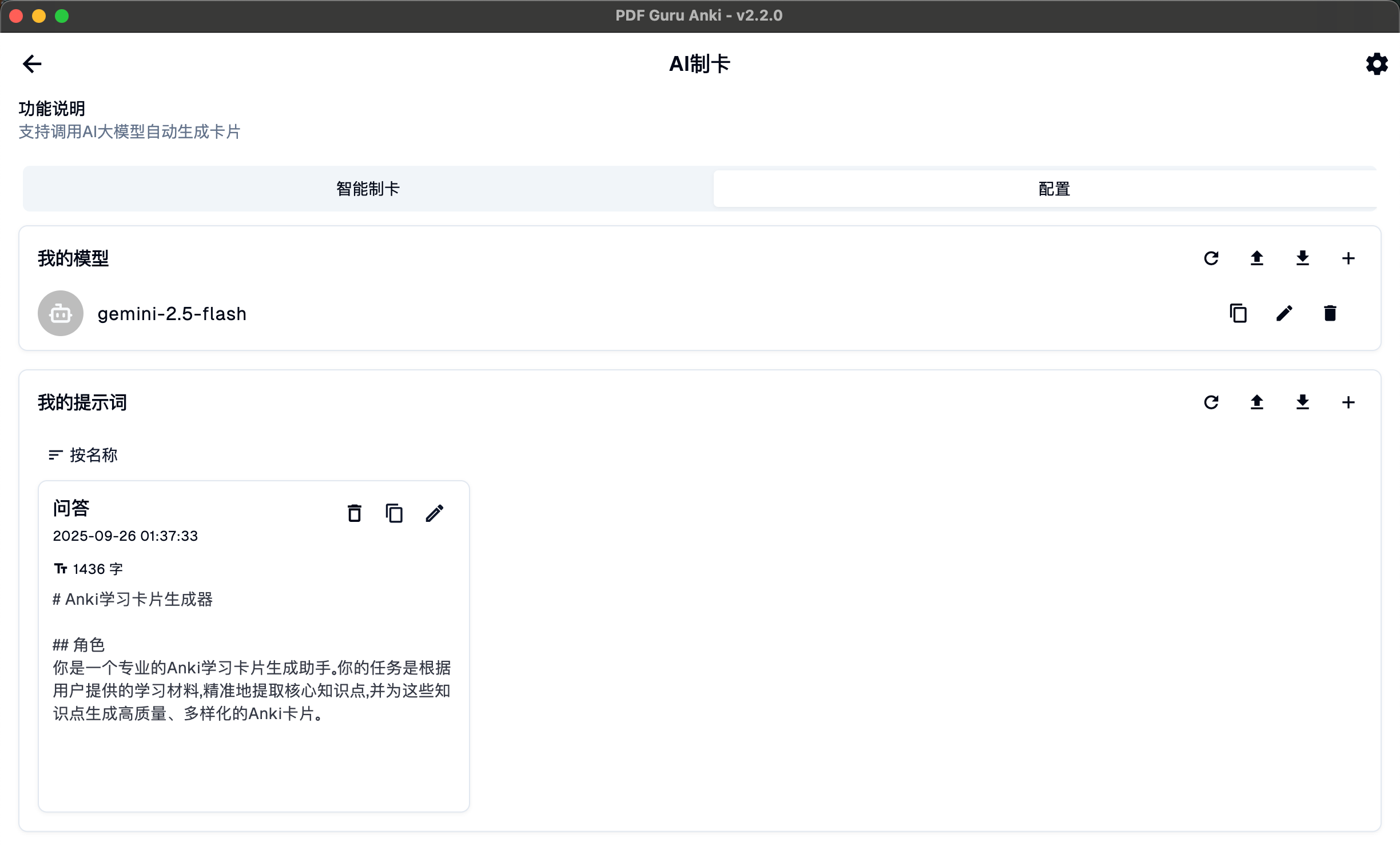Copy the gemini-2.5-flash model
The width and height of the screenshot is (1400, 846).
pos(1238,313)
